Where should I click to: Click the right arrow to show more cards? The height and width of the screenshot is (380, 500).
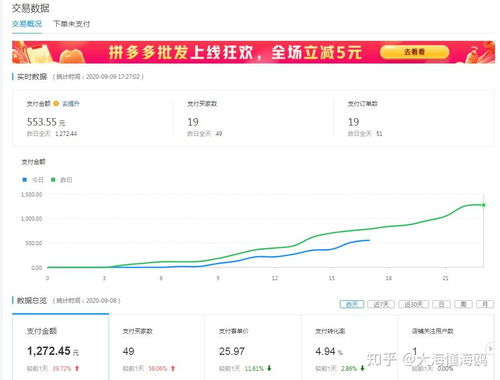pos(490,348)
